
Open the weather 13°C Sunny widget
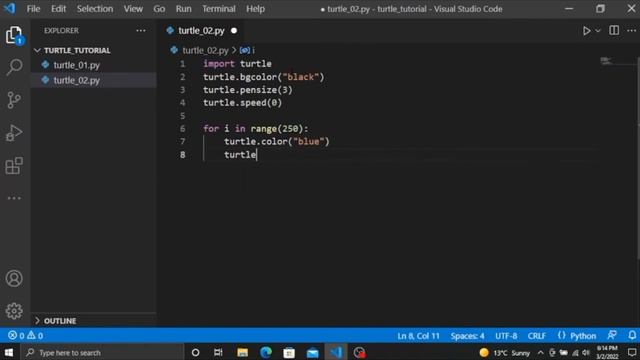505,353
